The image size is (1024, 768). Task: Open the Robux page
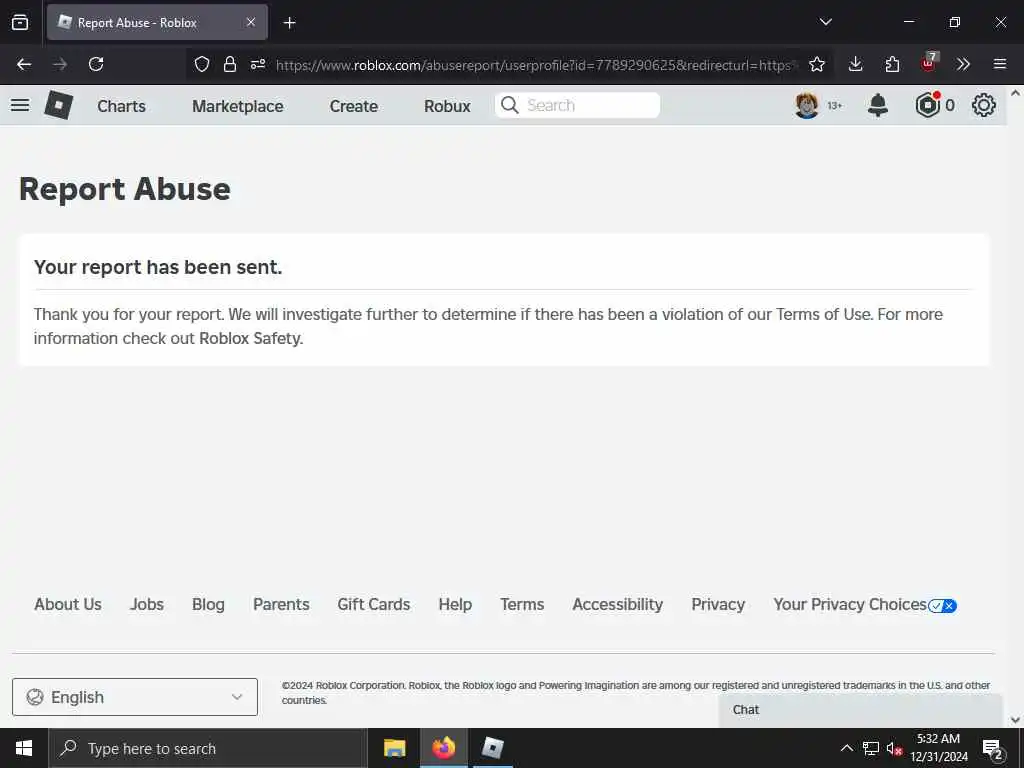(447, 106)
